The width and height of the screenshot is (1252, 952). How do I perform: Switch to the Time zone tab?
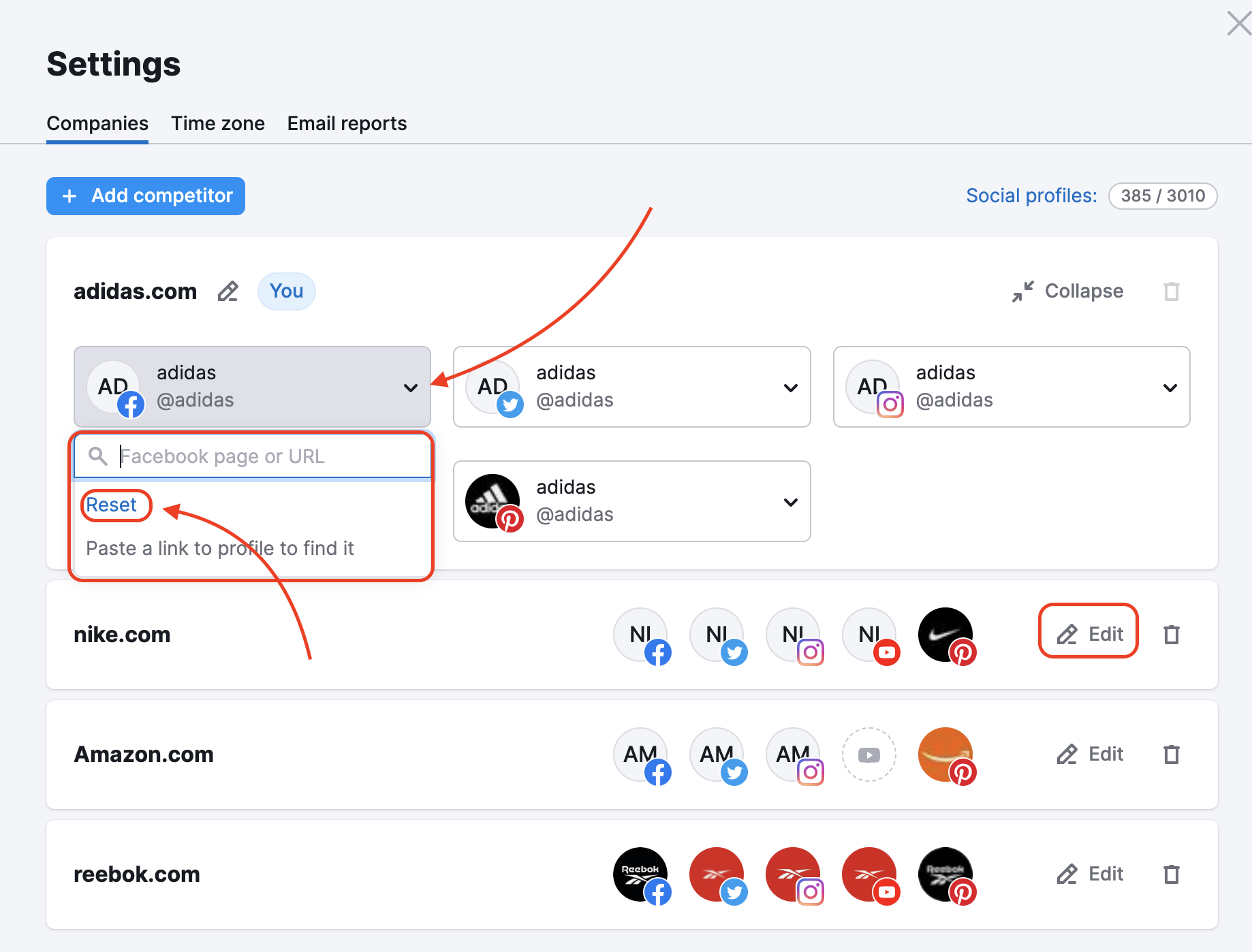click(x=218, y=123)
